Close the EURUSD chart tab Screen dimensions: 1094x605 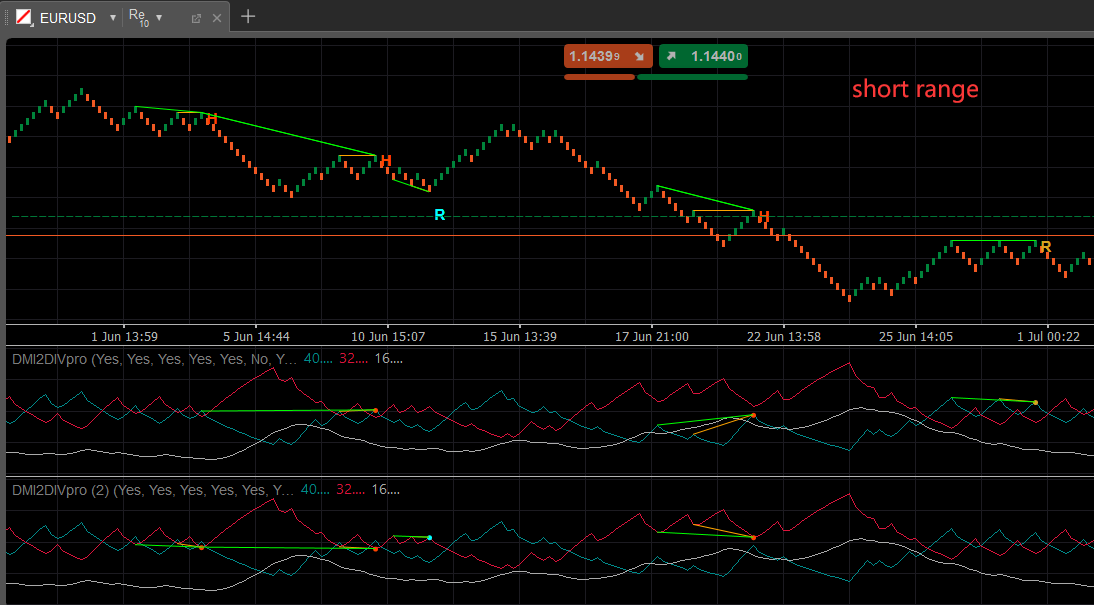(x=217, y=18)
